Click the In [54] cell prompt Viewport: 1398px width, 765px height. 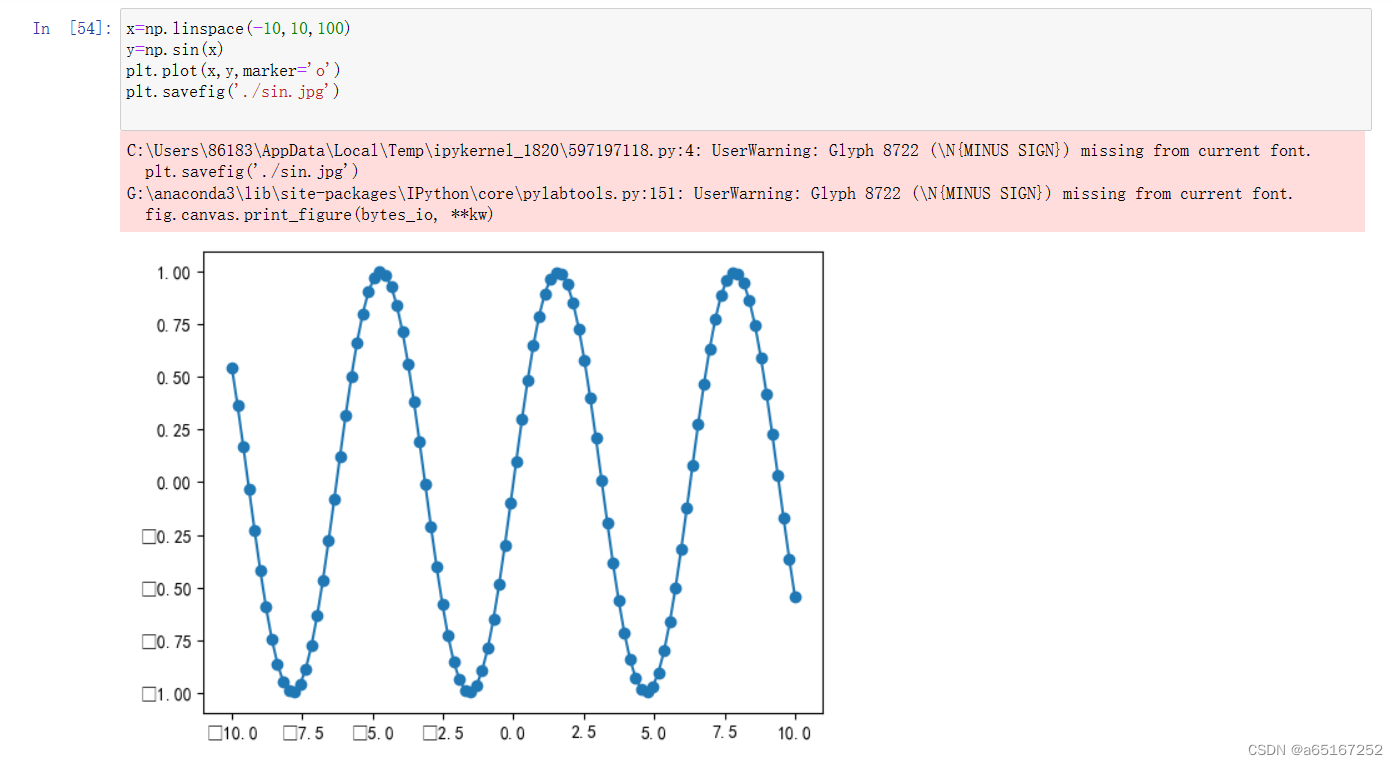pyautogui.click(x=72, y=28)
